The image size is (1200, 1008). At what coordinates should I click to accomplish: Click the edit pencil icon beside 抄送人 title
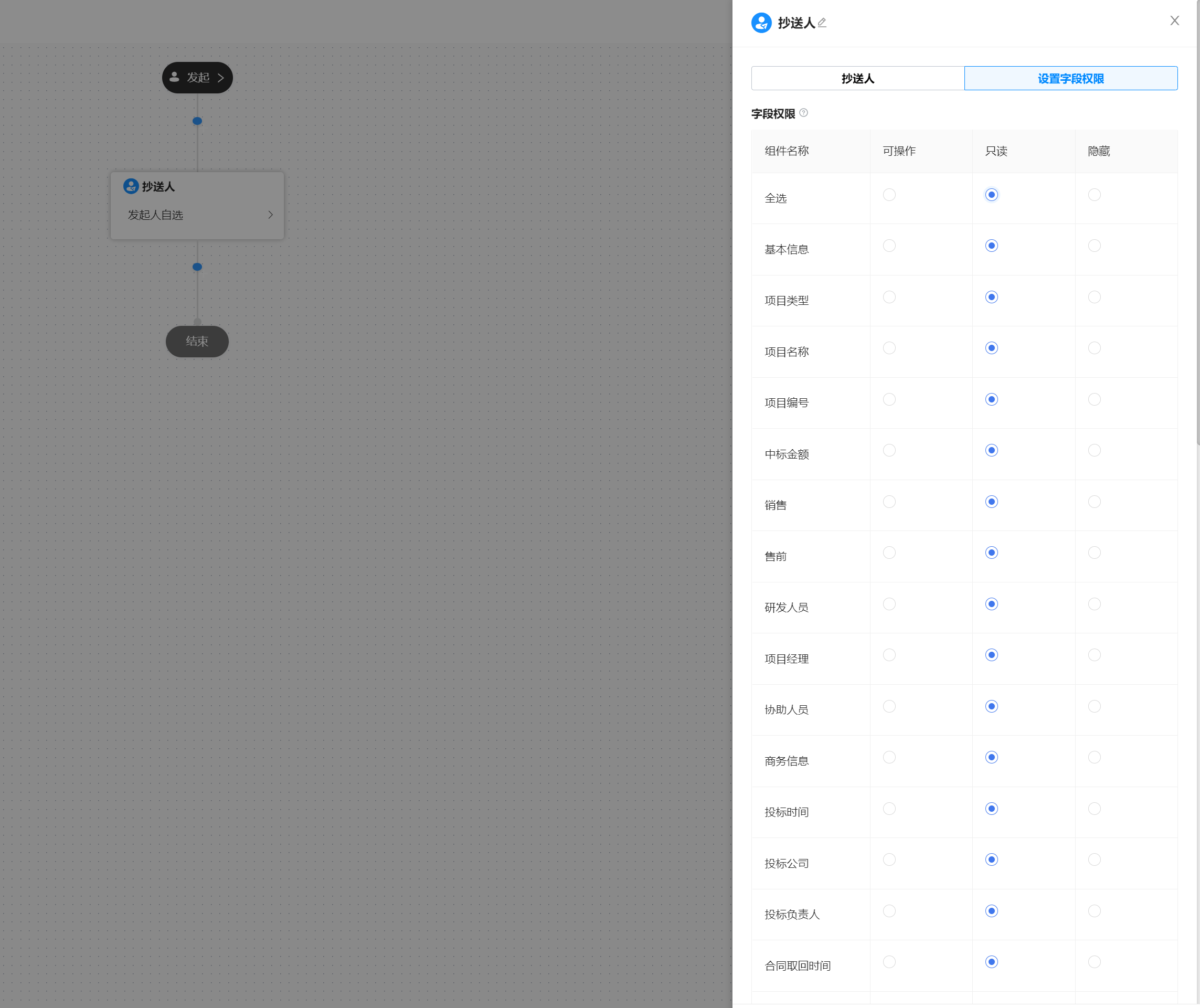click(x=822, y=23)
